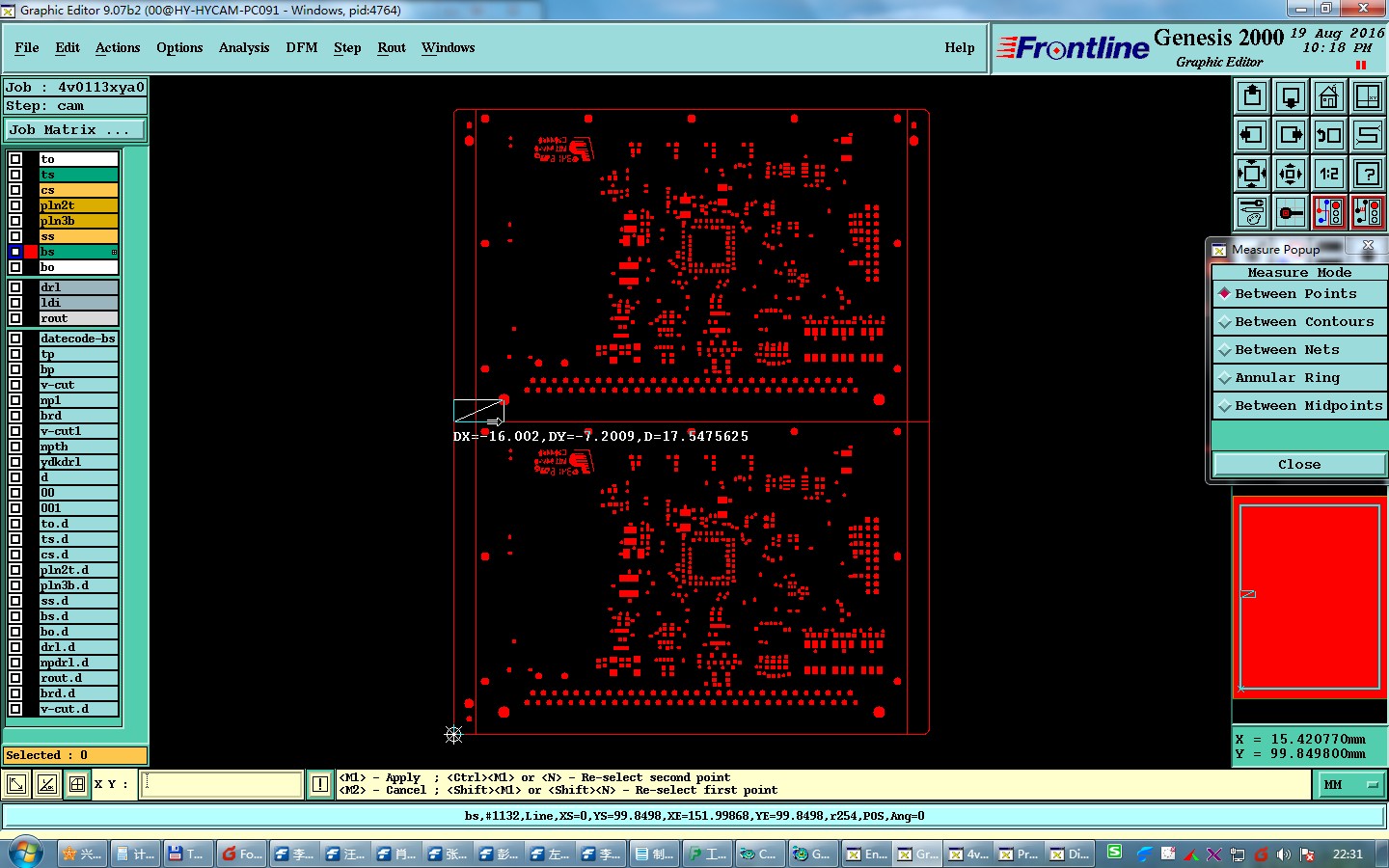This screenshot has height=868, width=1389.
Task: Click the pan right view icon
Action: 1291,135
